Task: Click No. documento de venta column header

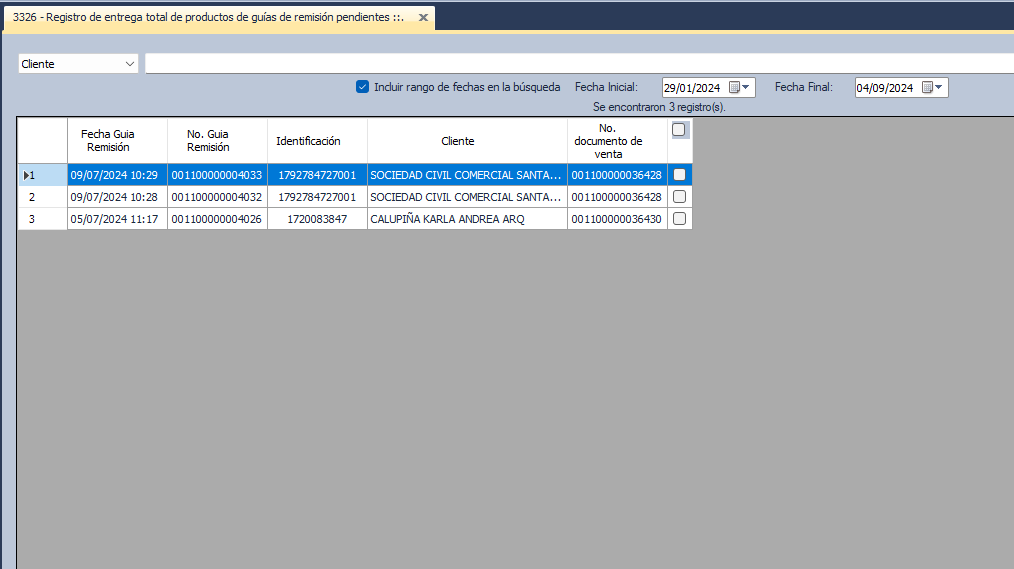Action: coord(608,141)
